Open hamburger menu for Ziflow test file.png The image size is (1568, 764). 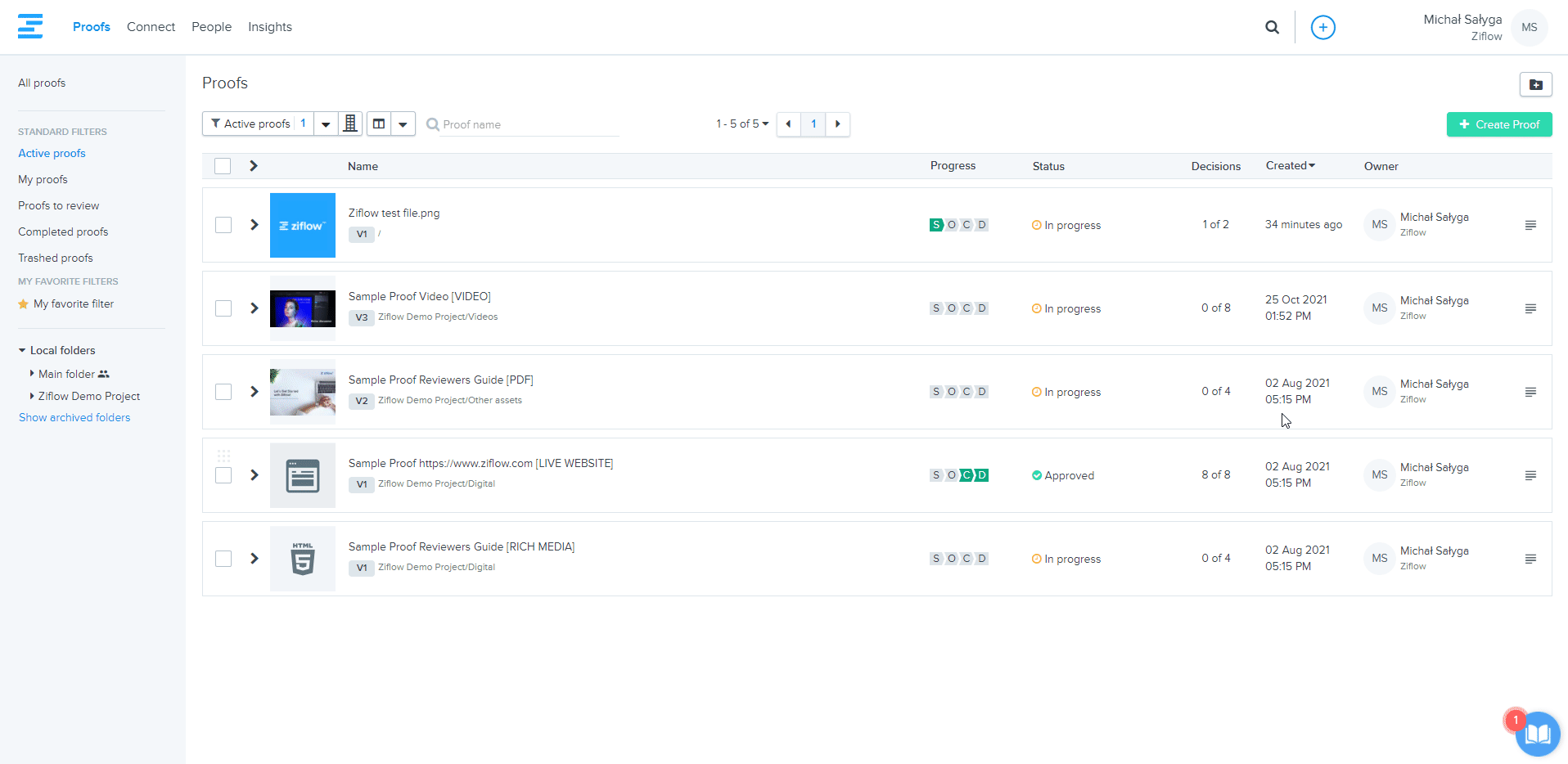pyautogui.click(x=1530, y=225)
